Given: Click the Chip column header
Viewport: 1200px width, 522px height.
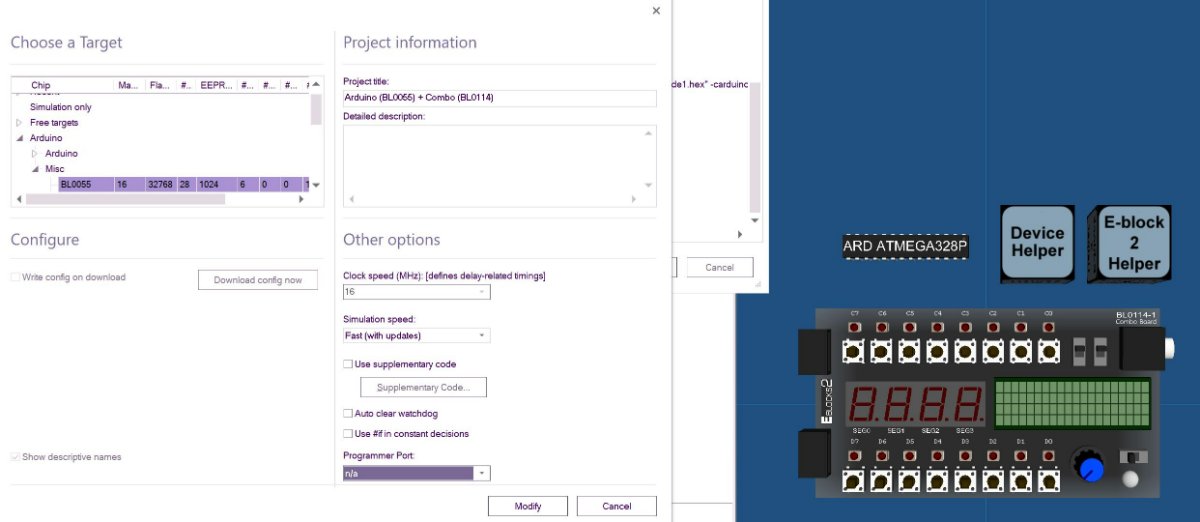Looking at the screenshot, I should [x=41, y=86].
